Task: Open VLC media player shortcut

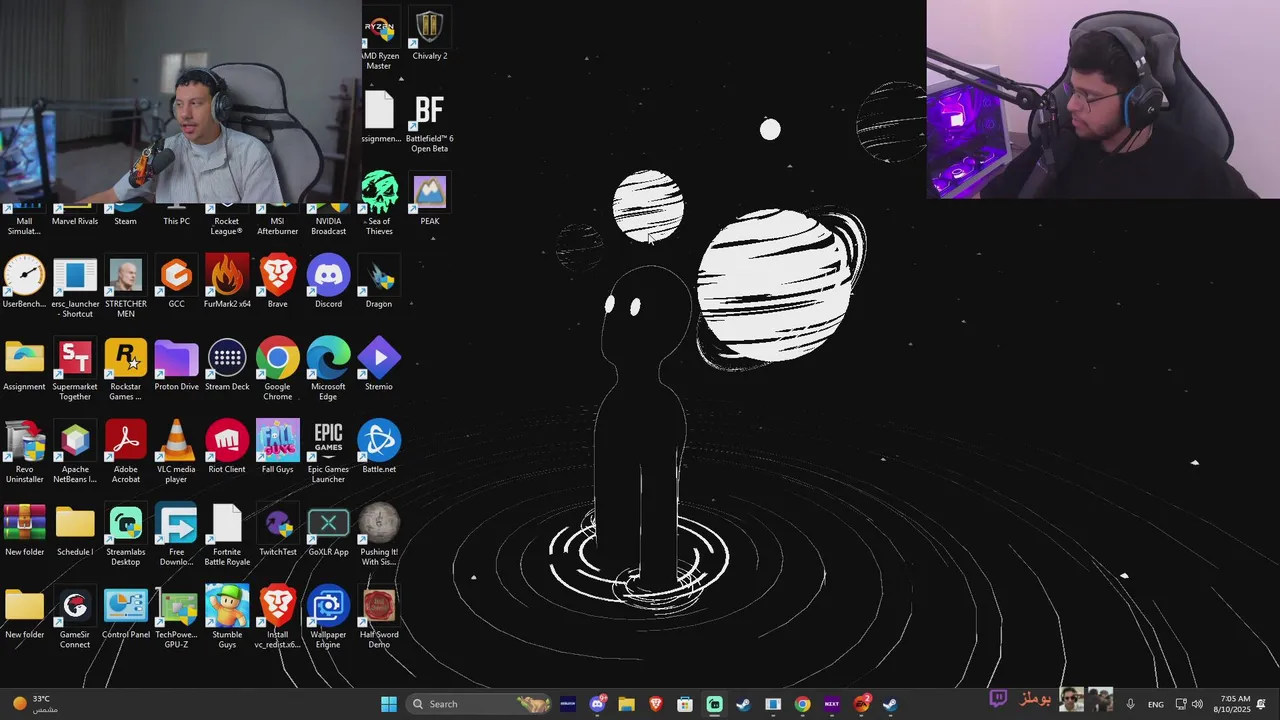Action: pyautogui.click(x=176, y=453)
